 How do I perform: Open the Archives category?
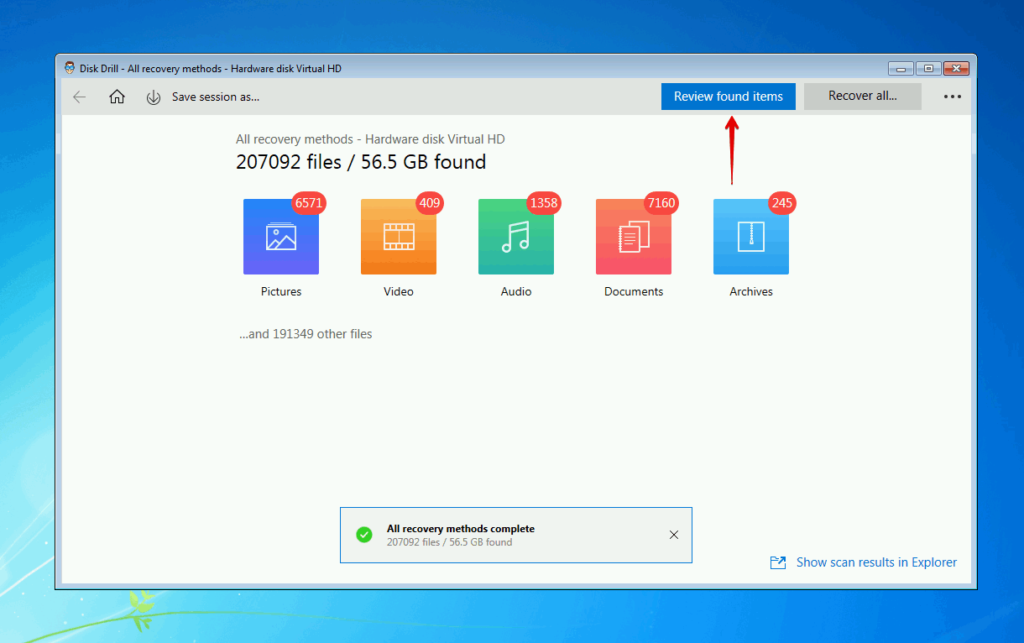pos(751,236)
